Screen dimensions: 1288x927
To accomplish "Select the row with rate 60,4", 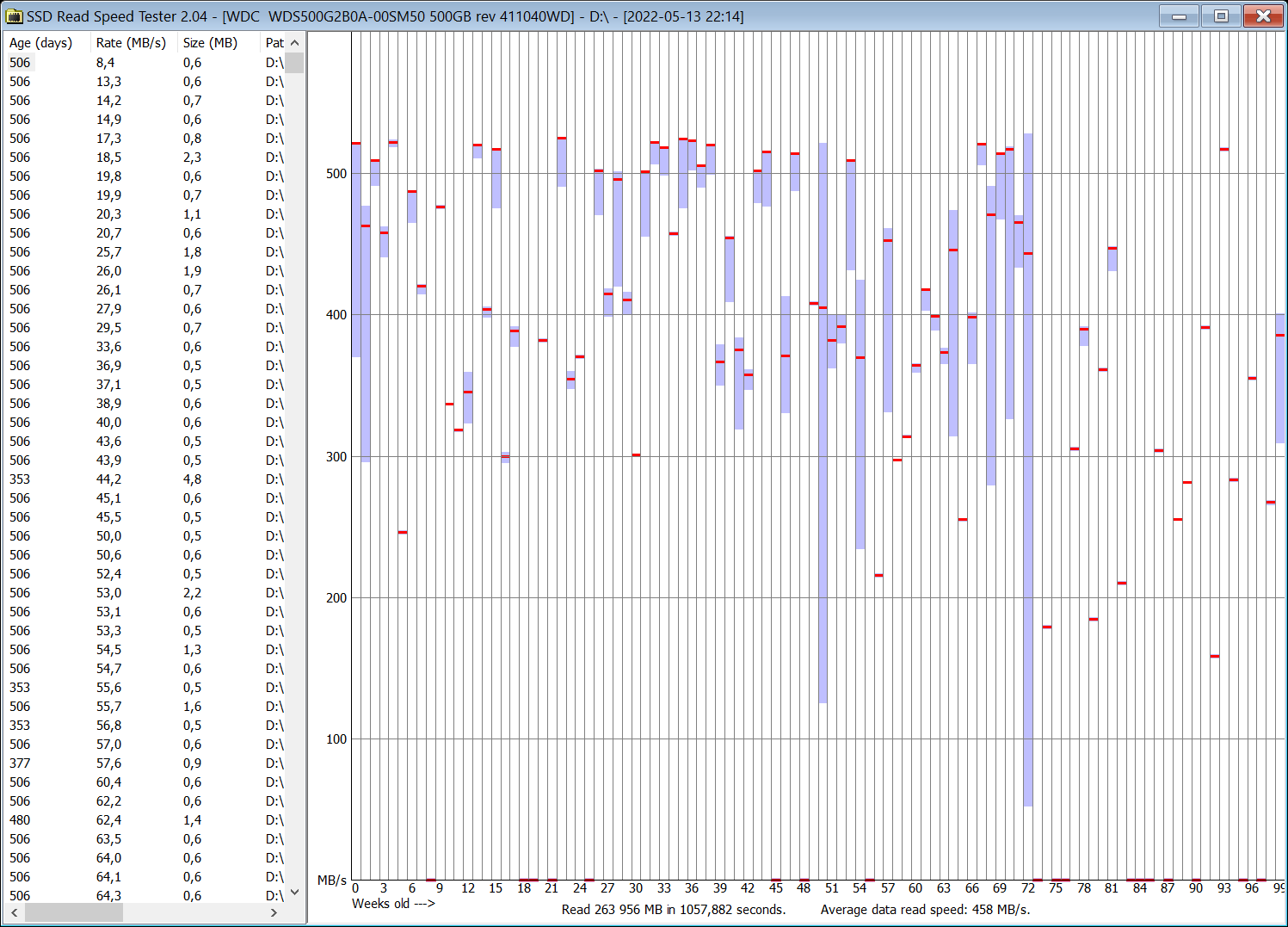I will coord(145,782).
